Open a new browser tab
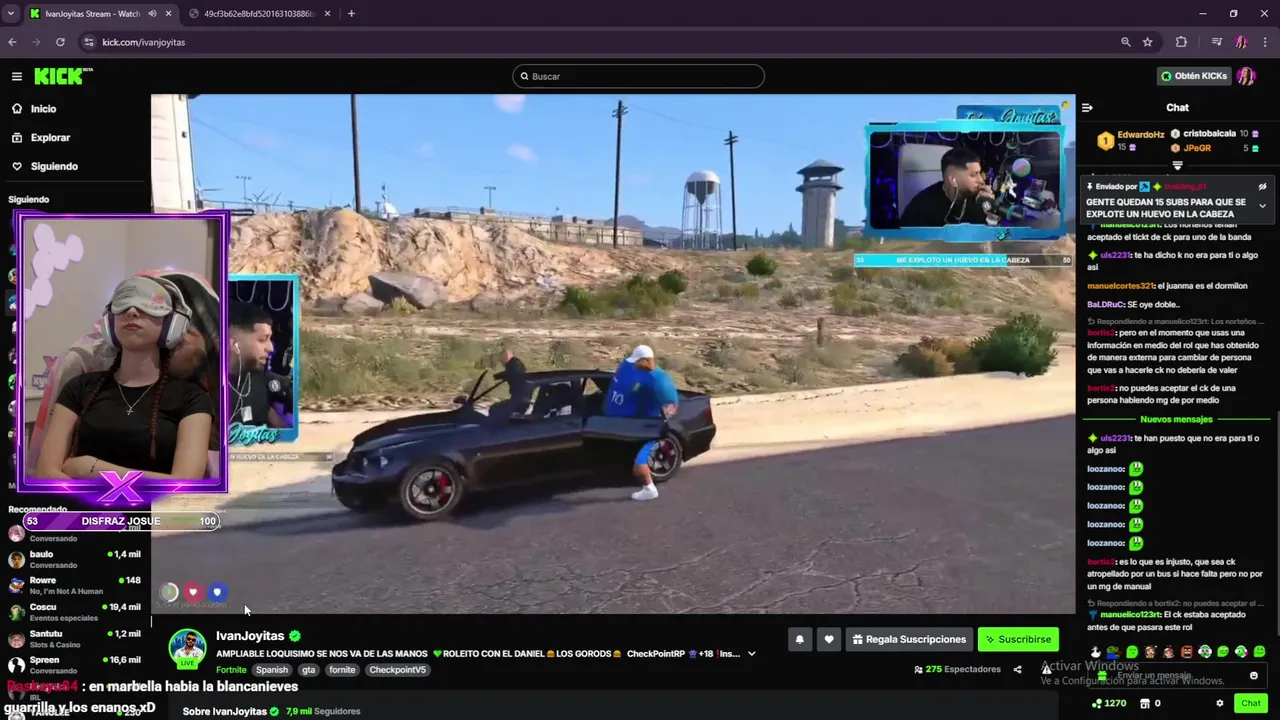 tap(351, 14)
